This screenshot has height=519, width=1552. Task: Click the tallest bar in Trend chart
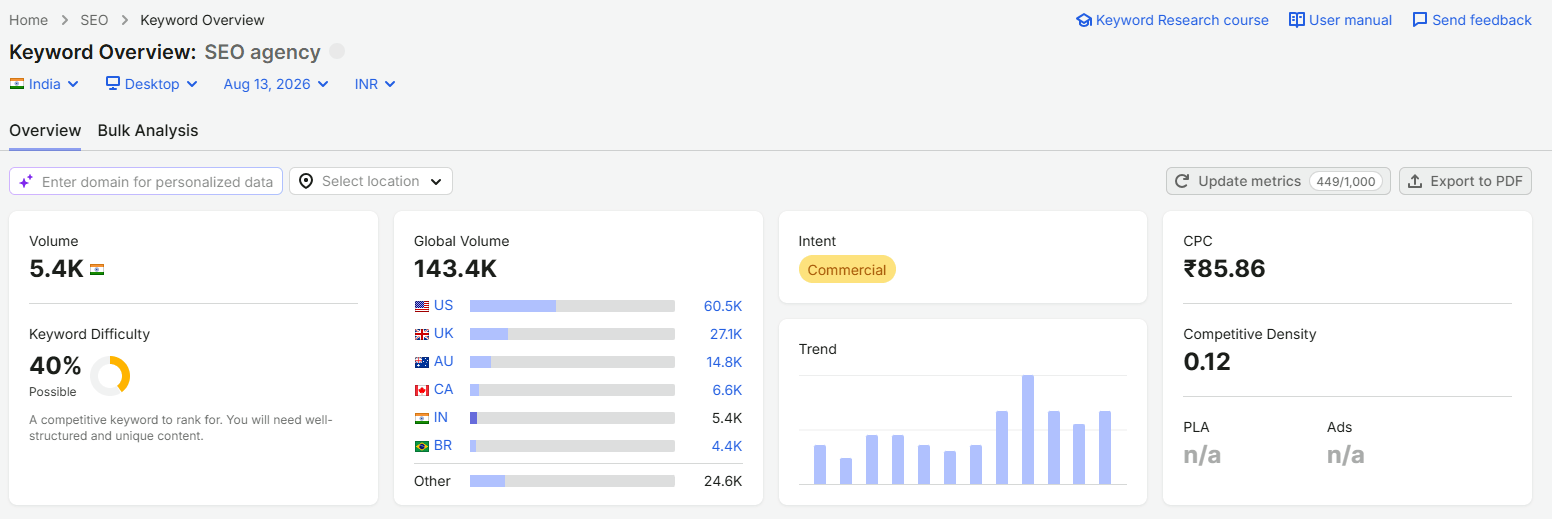(x=1027, y=429)
